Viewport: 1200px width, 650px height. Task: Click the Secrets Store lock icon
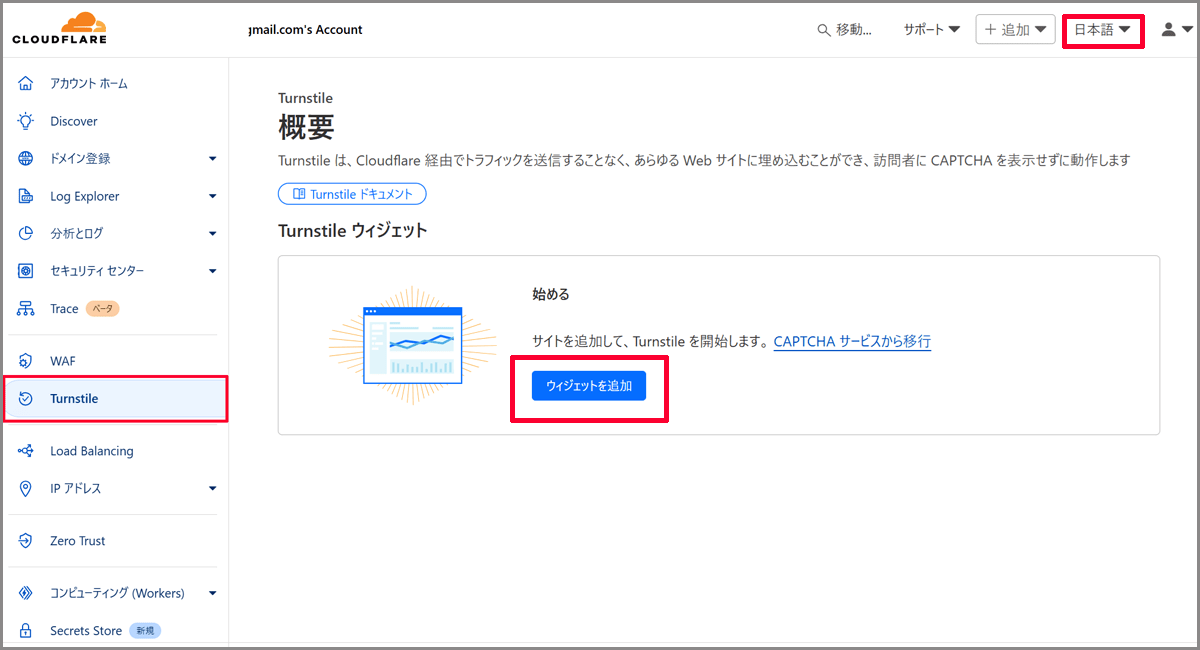26,631
